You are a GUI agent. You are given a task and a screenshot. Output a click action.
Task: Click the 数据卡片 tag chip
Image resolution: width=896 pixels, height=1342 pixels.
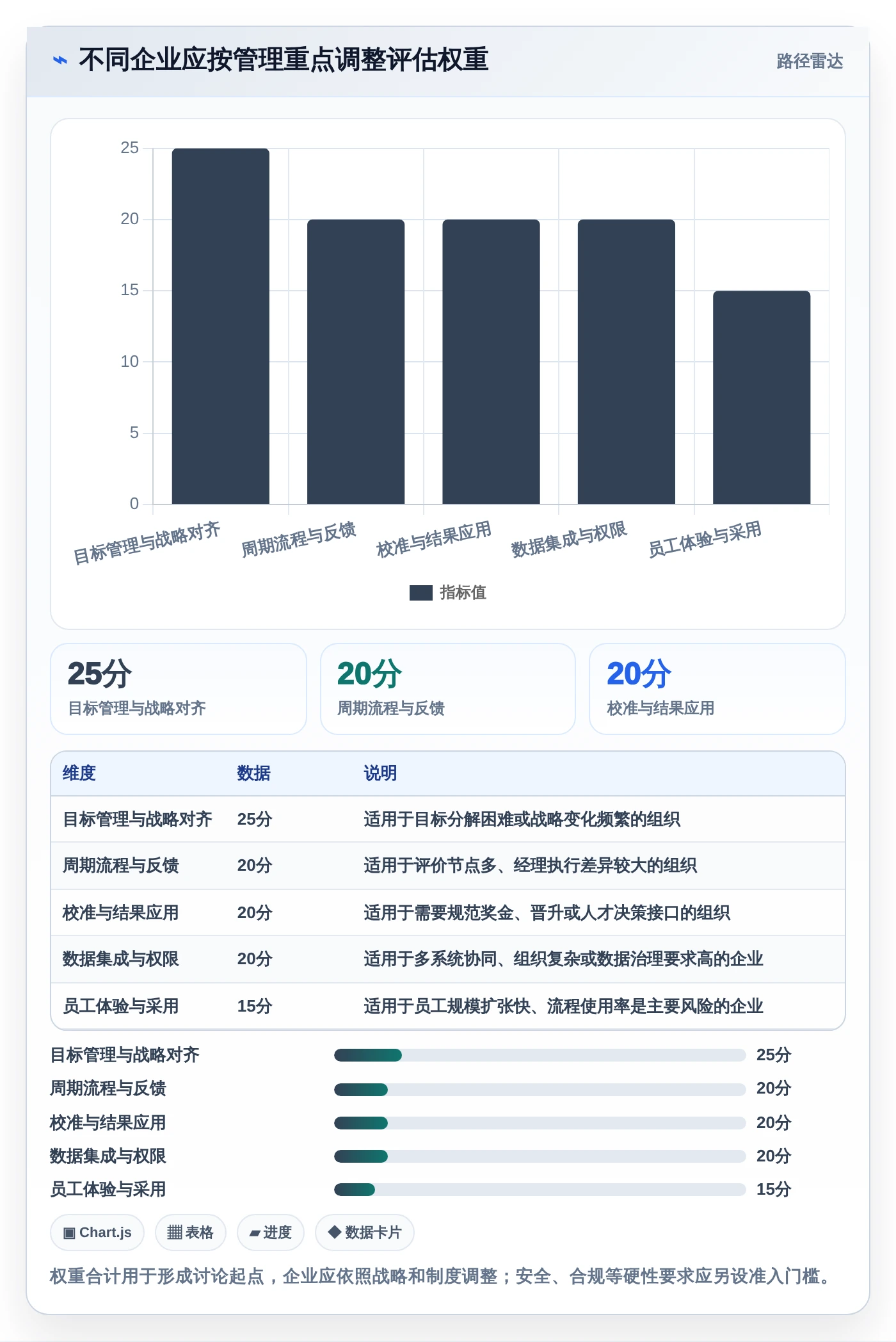click(364, 1233)
